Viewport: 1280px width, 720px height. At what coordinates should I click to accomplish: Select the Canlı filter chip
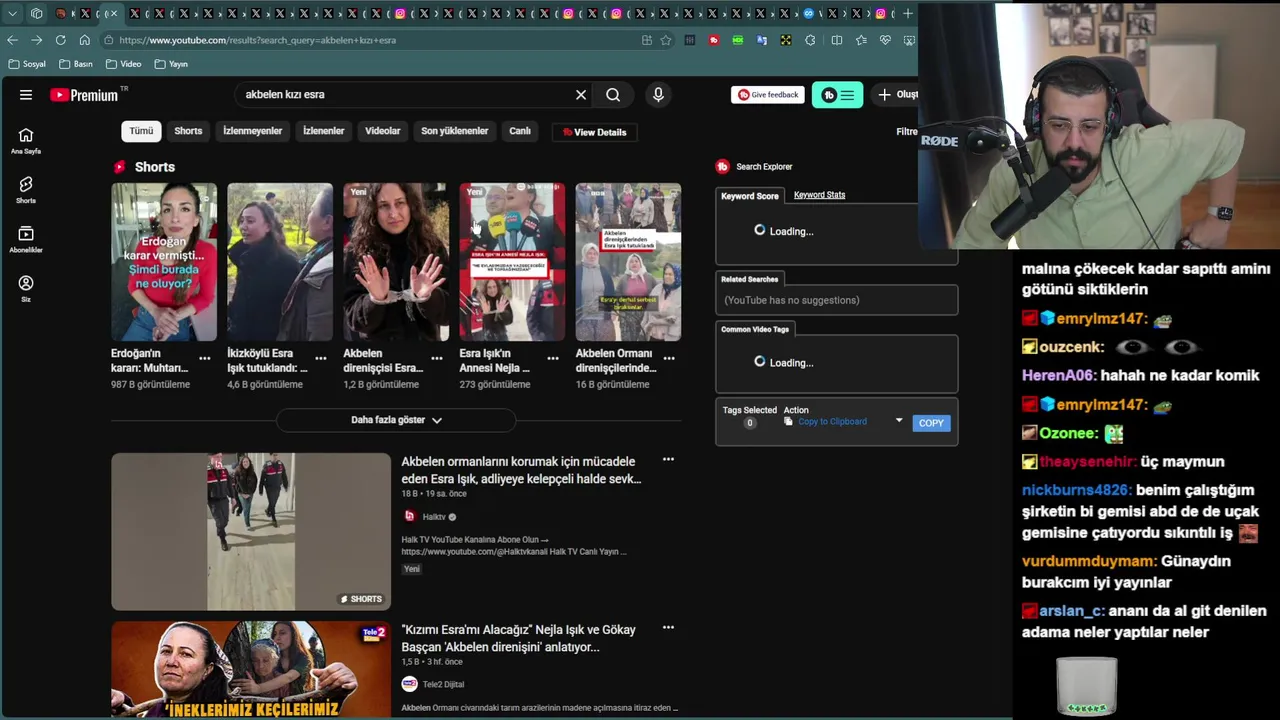click(x=520, y=131)
